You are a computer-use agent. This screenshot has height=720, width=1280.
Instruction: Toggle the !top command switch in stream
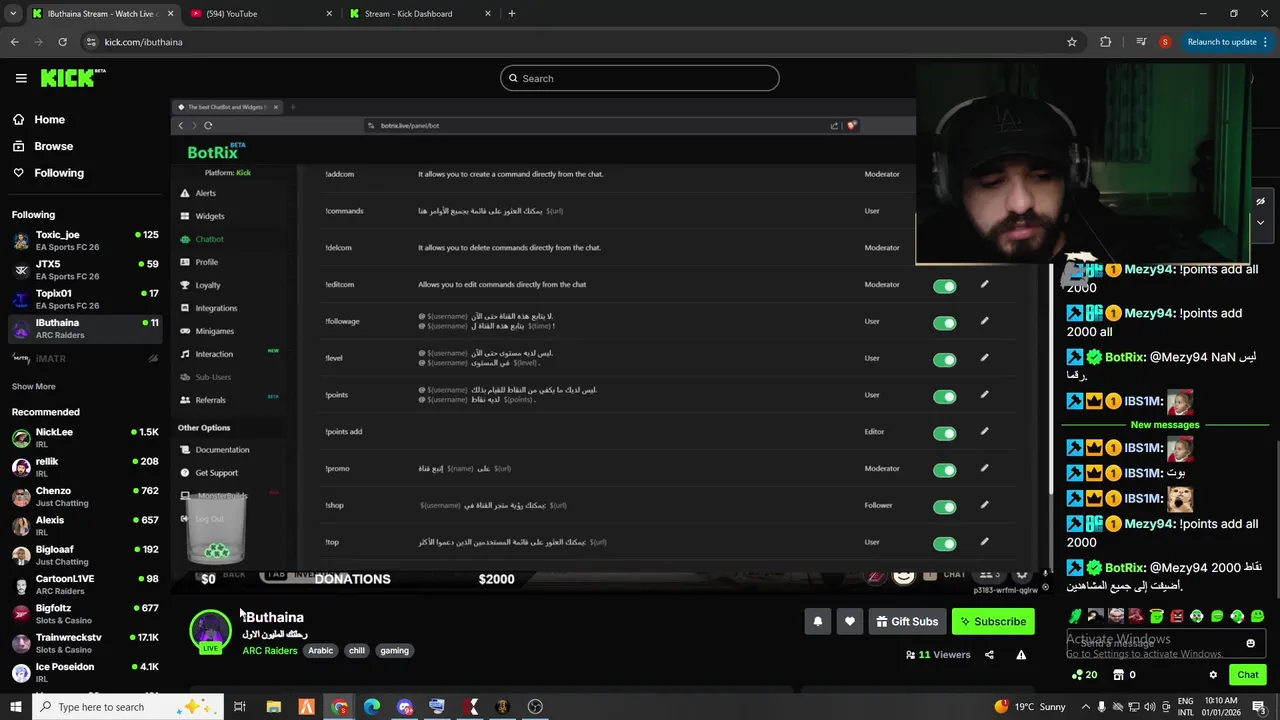click(944, 544)
